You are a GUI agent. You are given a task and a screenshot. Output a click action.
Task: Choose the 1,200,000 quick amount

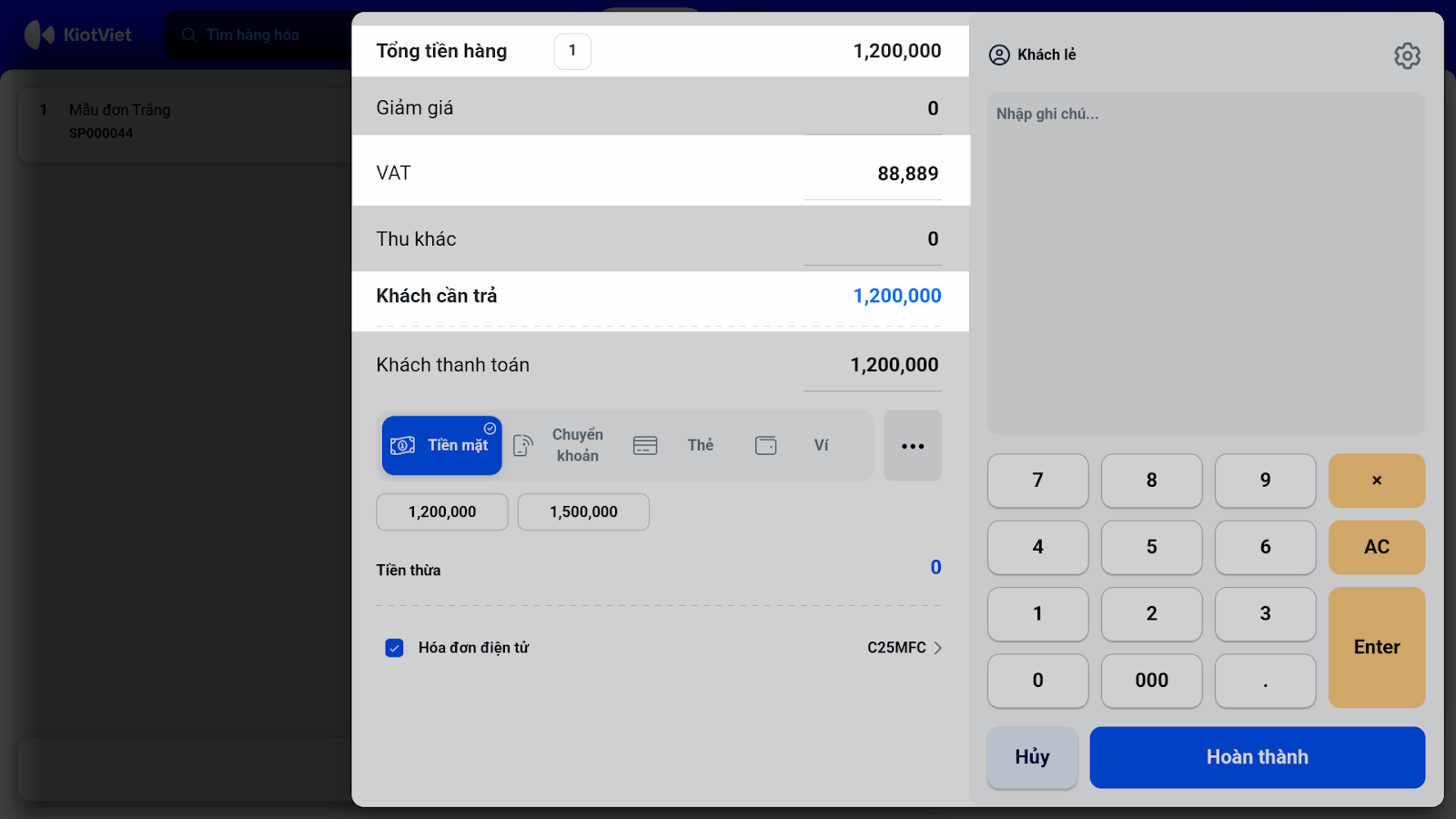click(442, 511)
